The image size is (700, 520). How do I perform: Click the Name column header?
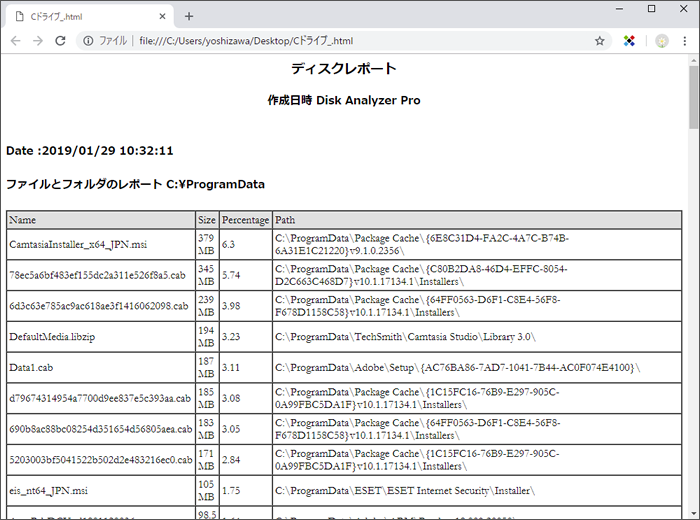tap(101, 220)
